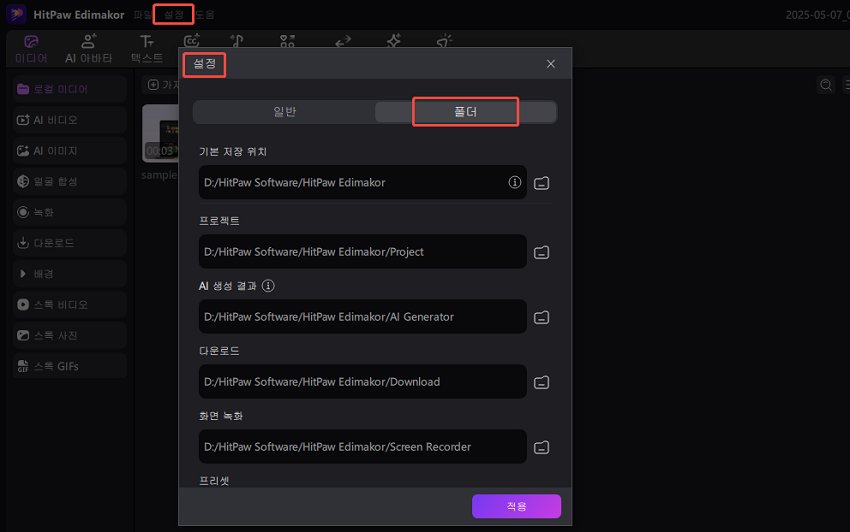Select 로컬 미디어 in the sidebar
Screen dimensions: 850x532
[x=69, y=89]
